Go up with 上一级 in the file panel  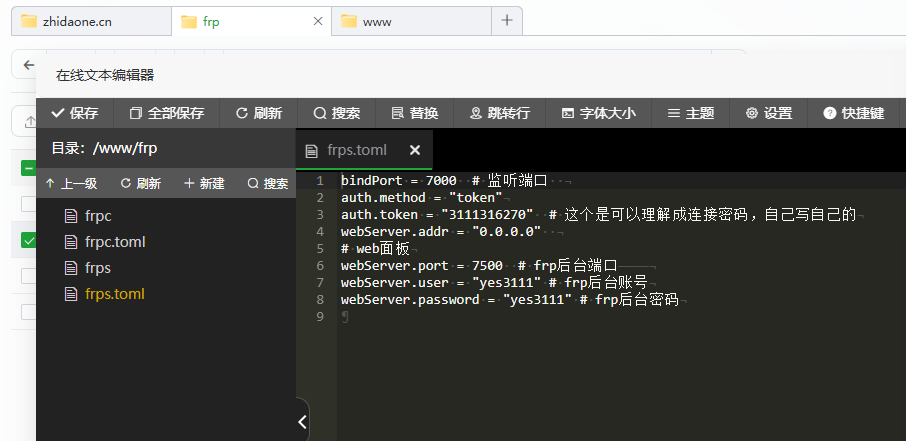(x=71, y=184)
